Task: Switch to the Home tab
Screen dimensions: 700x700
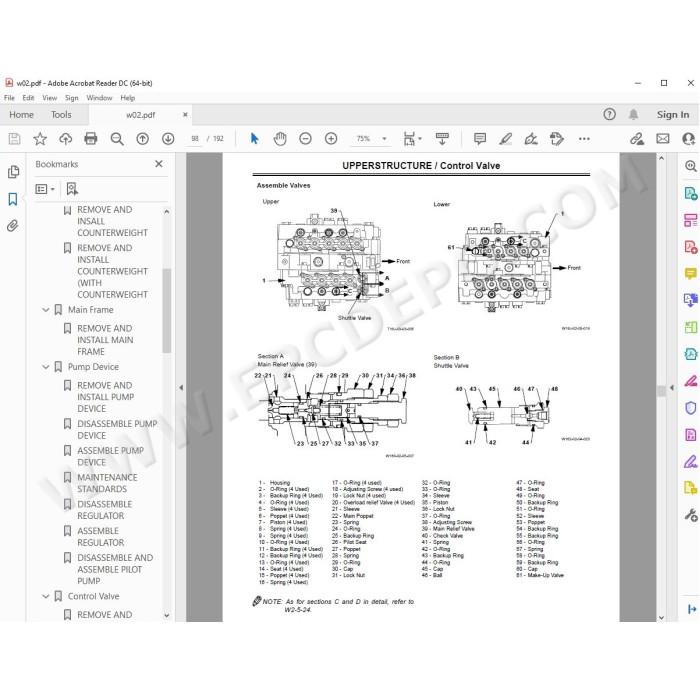Action: (21, 115)
